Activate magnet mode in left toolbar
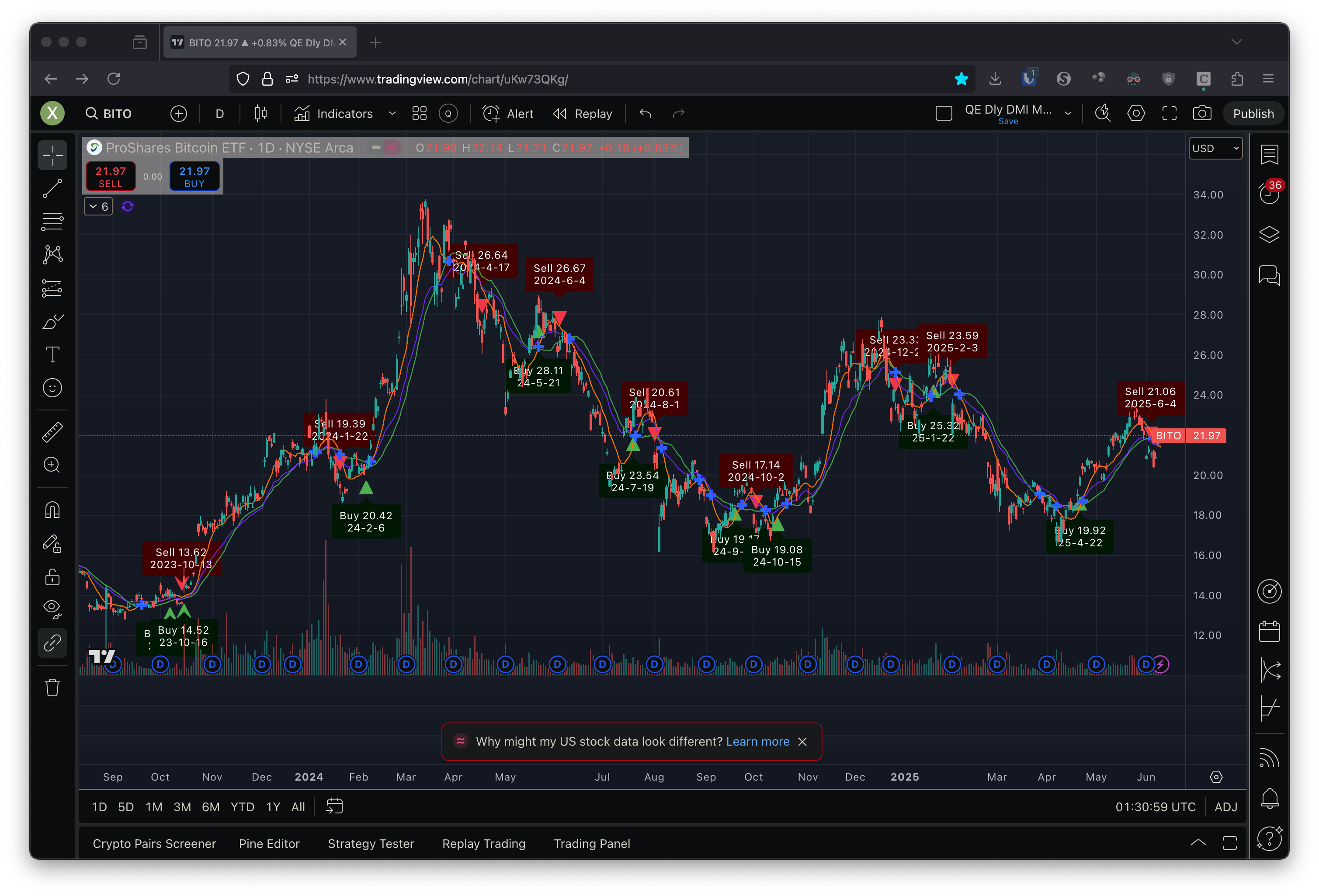This screenshot has width=1319, height=896. [52, 510]
